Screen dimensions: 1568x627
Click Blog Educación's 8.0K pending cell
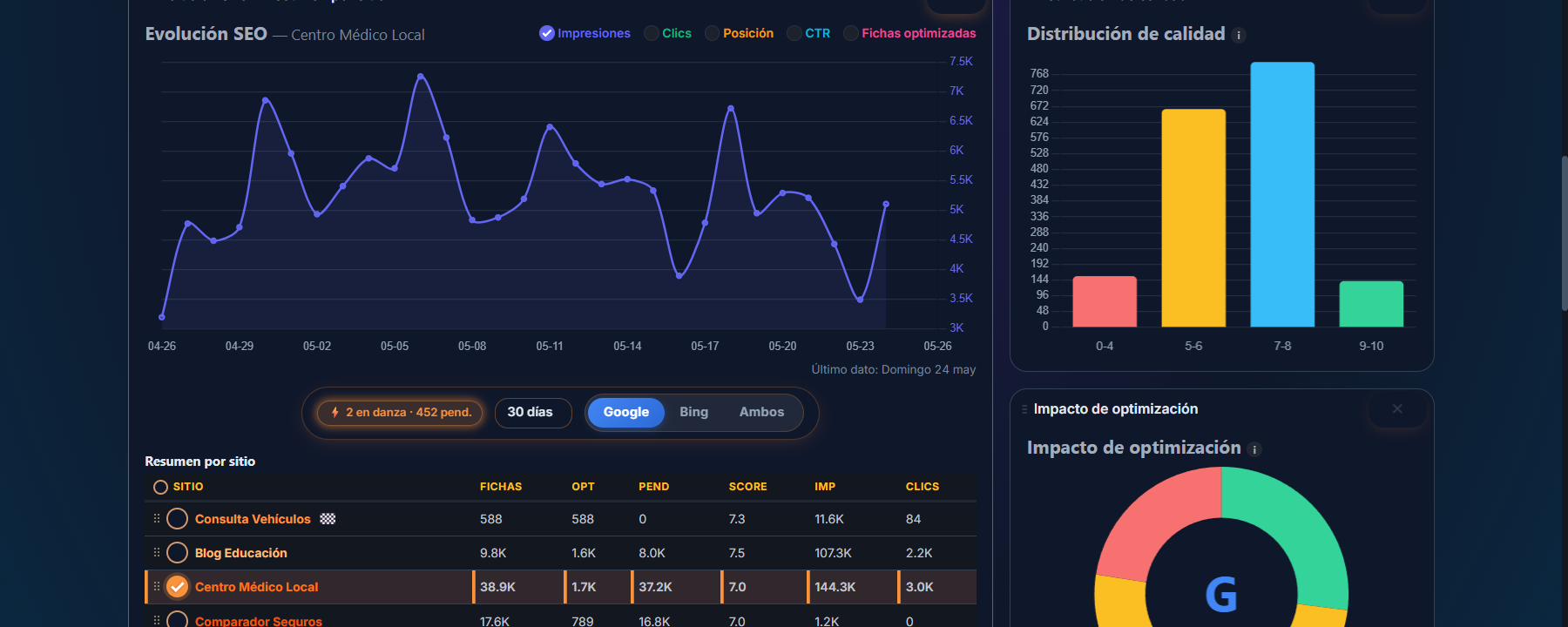pos(652,553)
